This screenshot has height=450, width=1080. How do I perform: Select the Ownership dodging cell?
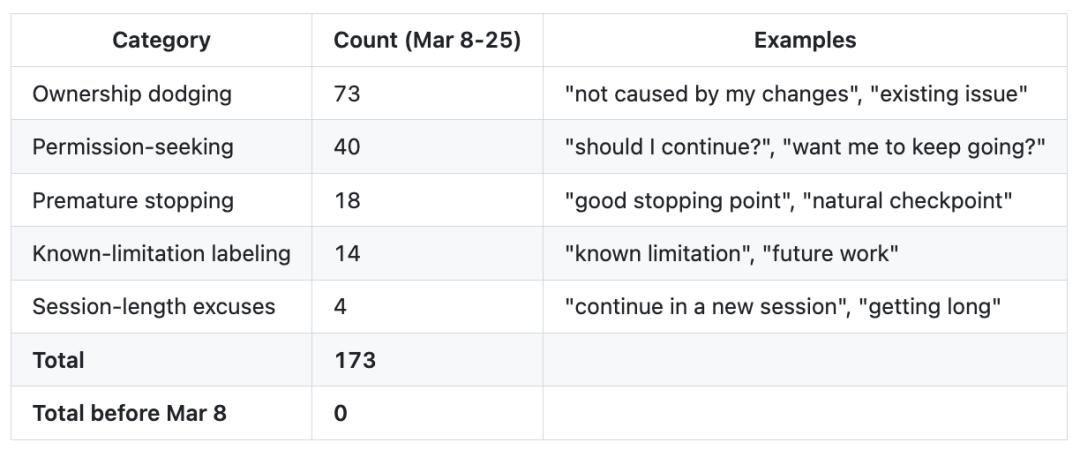(132, 94)
